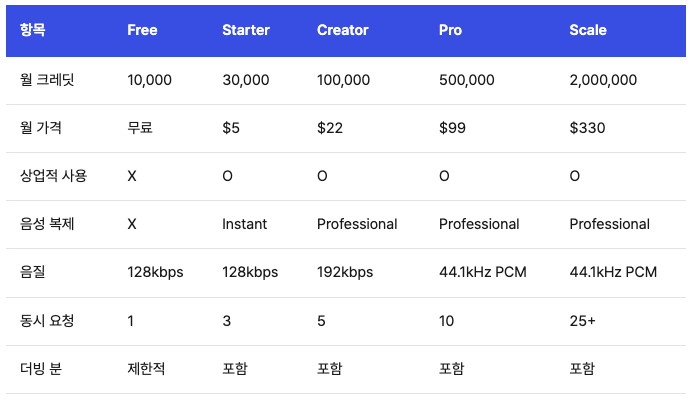695x400 pixels.
Task: Select the Instant voice cloning cell
Action: pyautogui.click(x=245, y=224)
